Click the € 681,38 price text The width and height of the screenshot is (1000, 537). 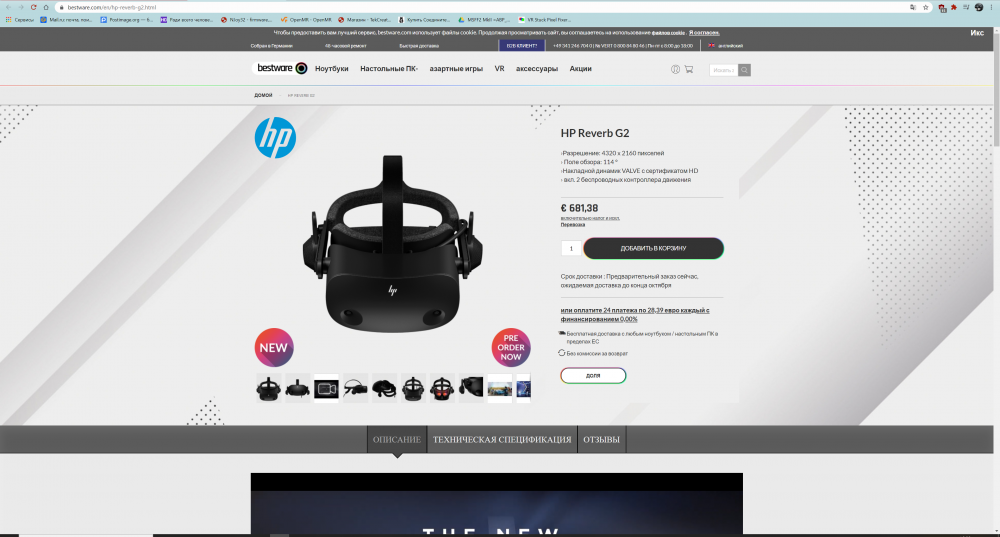click(579, 208)
